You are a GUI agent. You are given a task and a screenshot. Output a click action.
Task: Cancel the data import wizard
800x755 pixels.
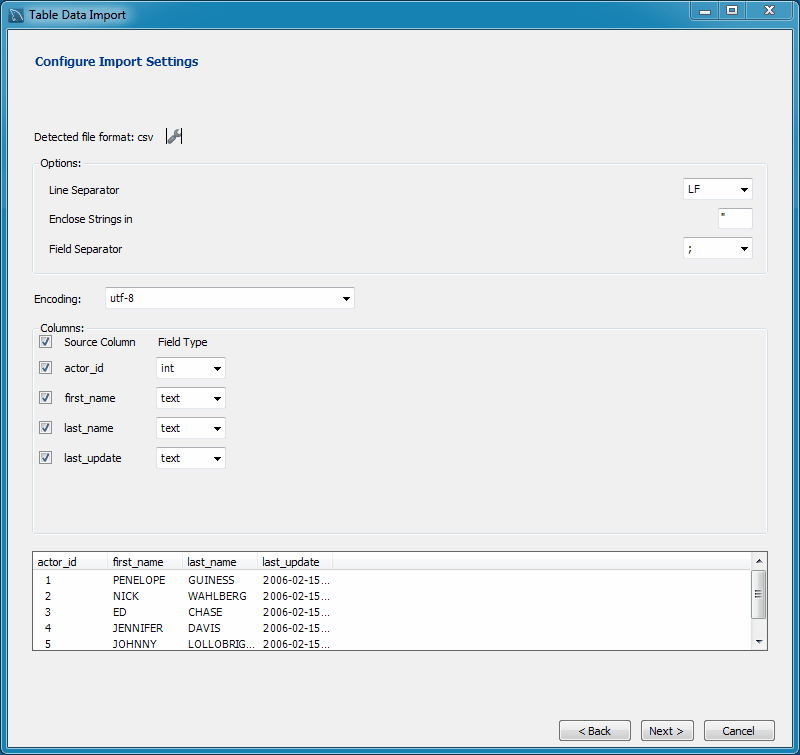click(739, 730)
